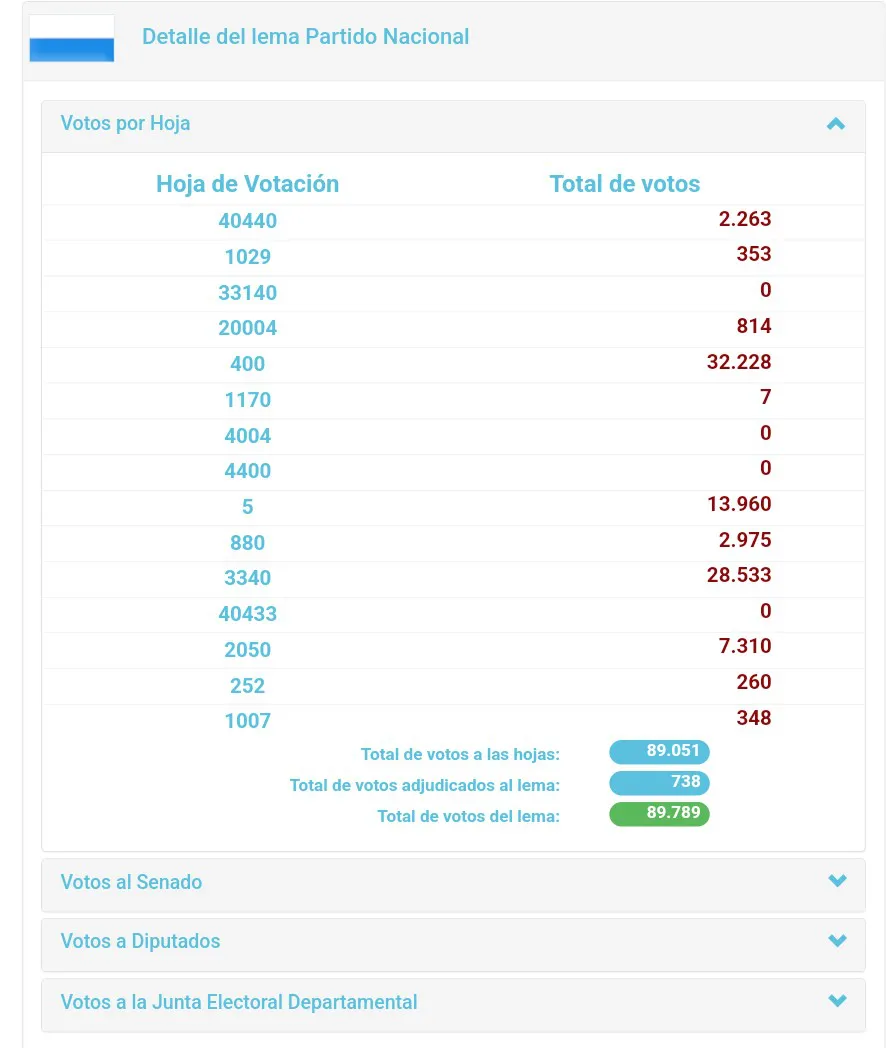
Task: Click the Detalle del lema Partido Nacional title
Action: [x=305, y=37]
